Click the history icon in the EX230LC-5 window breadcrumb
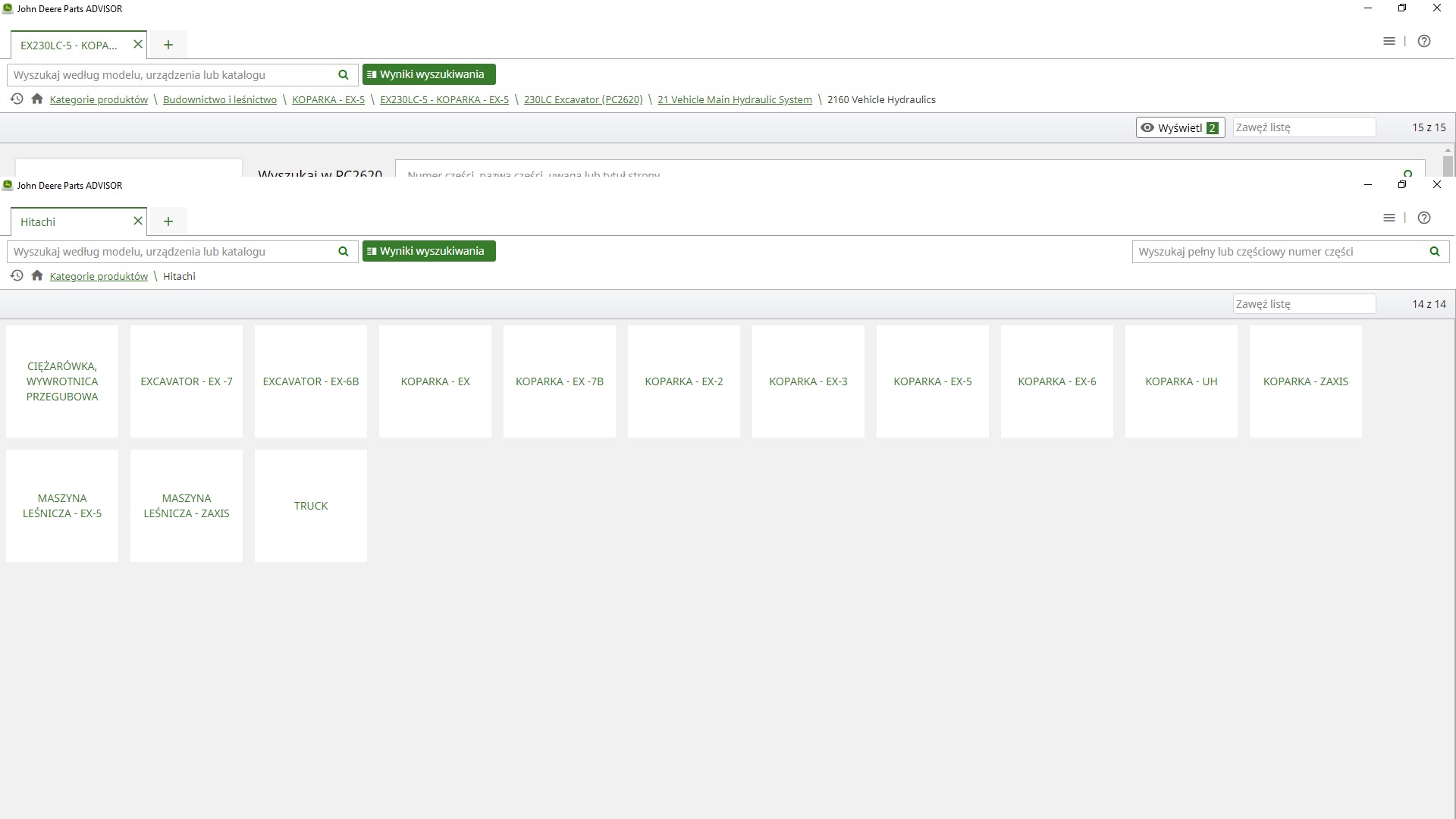Screen dimensions: 1456x819 [x=17, y=99]
